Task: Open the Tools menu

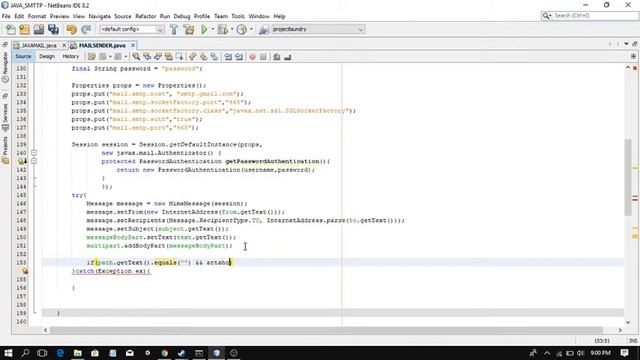Action: 238,16
